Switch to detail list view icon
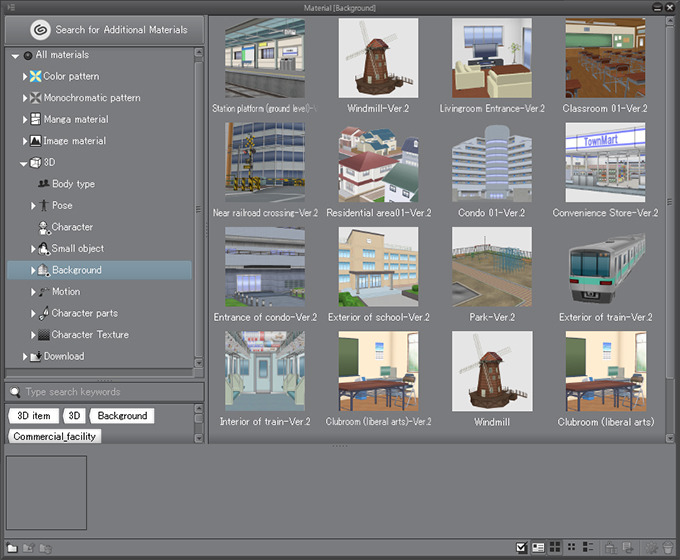 click(x=586, y=547)
